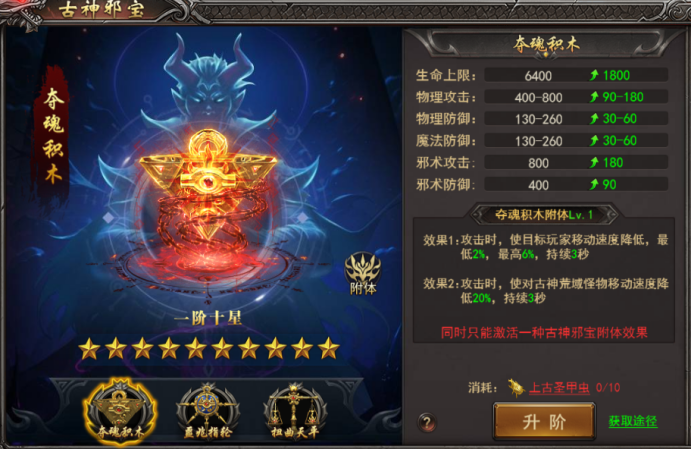Click the first gold star
Viewport: 692px width, 449px height.
pyautogui.click(x=89, y=349)
